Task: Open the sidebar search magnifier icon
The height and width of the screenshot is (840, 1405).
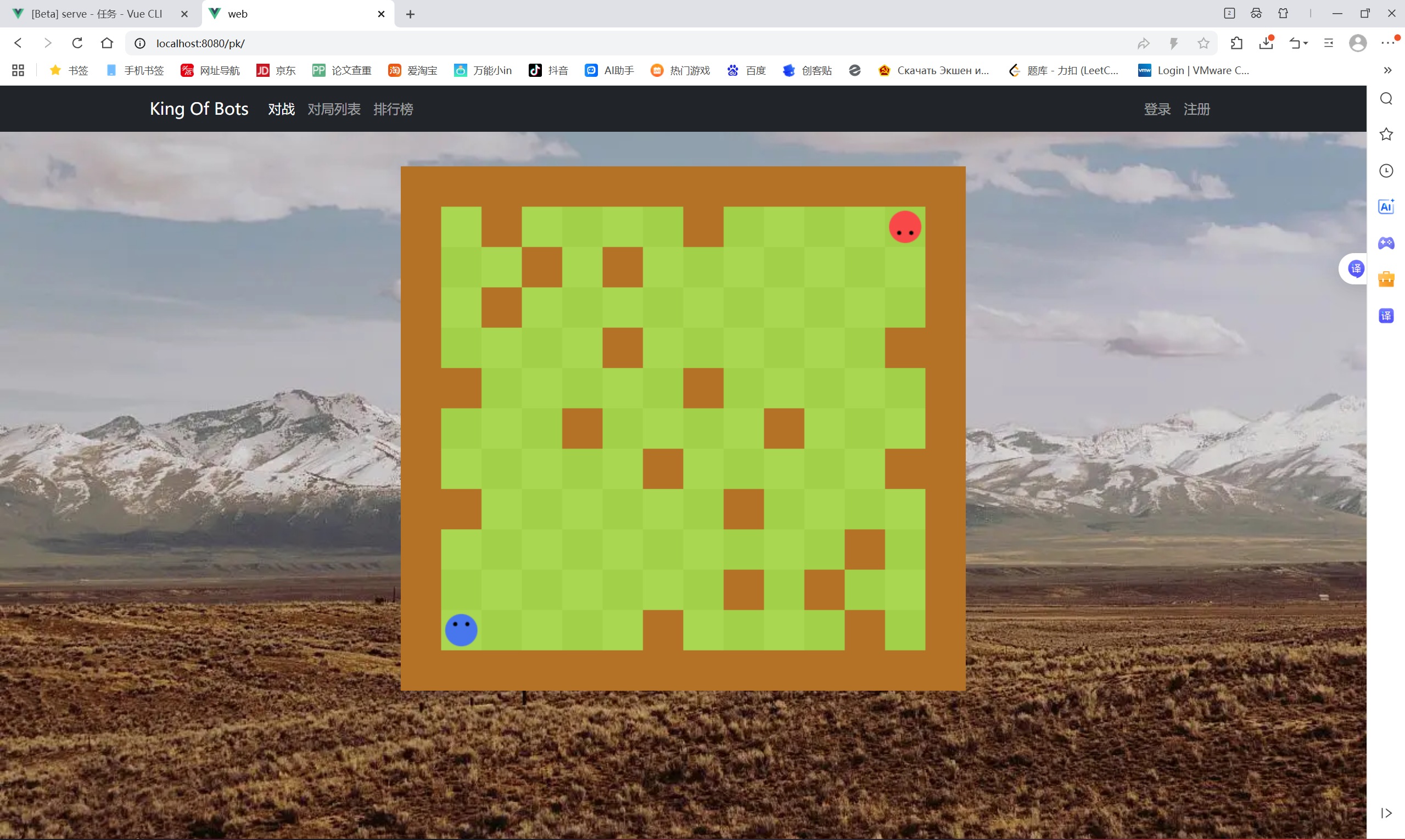Action: (x=1386, y=98)
